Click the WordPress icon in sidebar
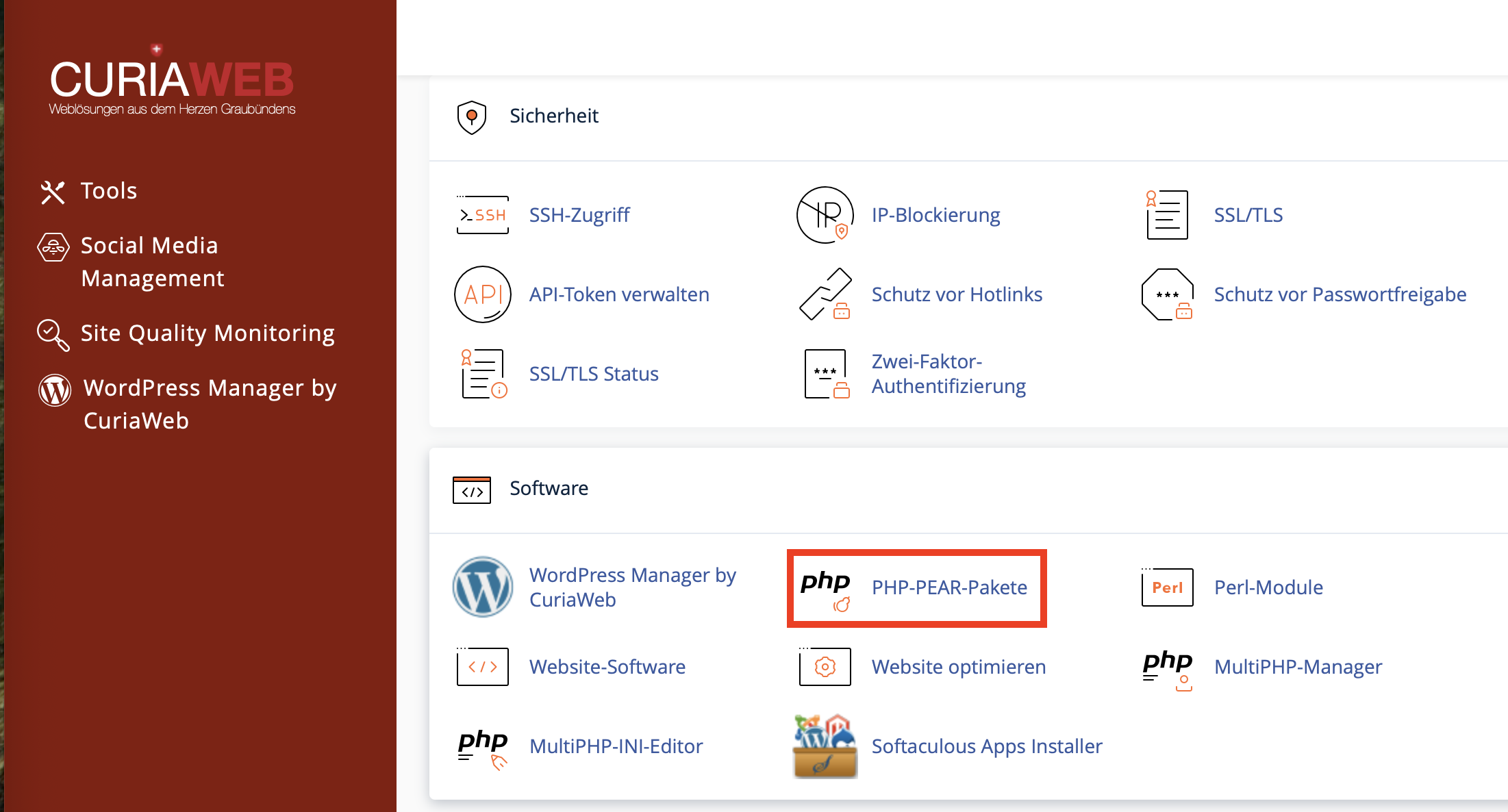The width and height of the screenshot is (1508, 812). coord(55,390)
